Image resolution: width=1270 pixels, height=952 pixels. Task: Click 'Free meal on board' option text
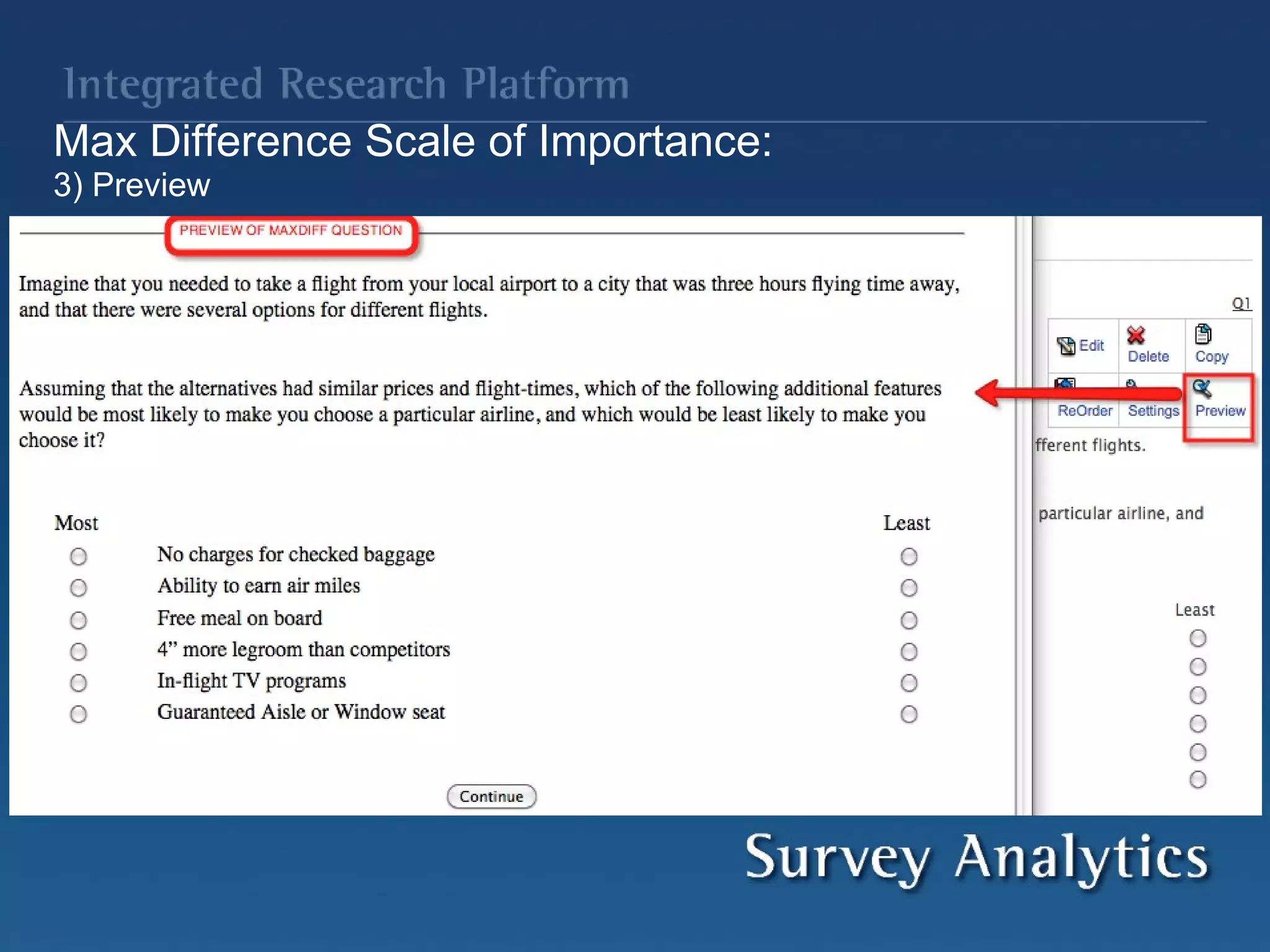pos(239,618)
